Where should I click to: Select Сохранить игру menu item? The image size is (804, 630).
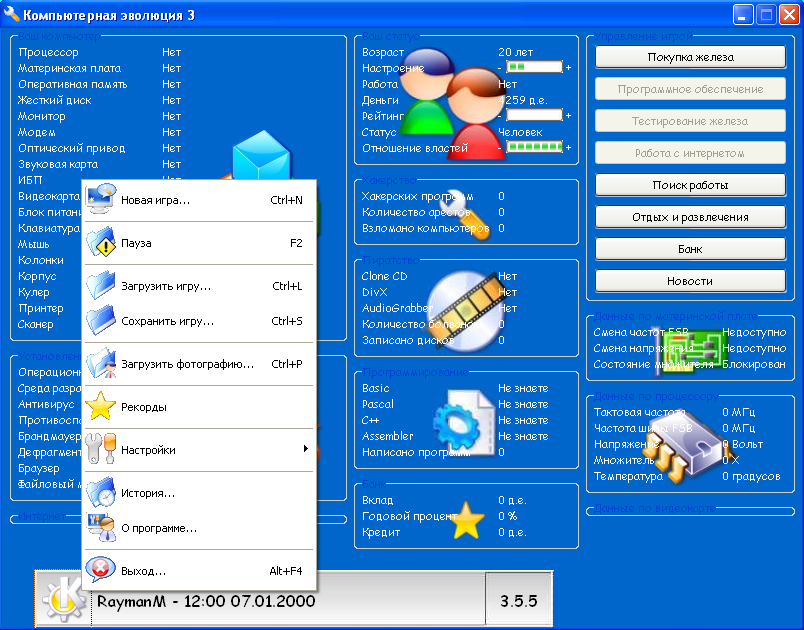click(199, 321)
